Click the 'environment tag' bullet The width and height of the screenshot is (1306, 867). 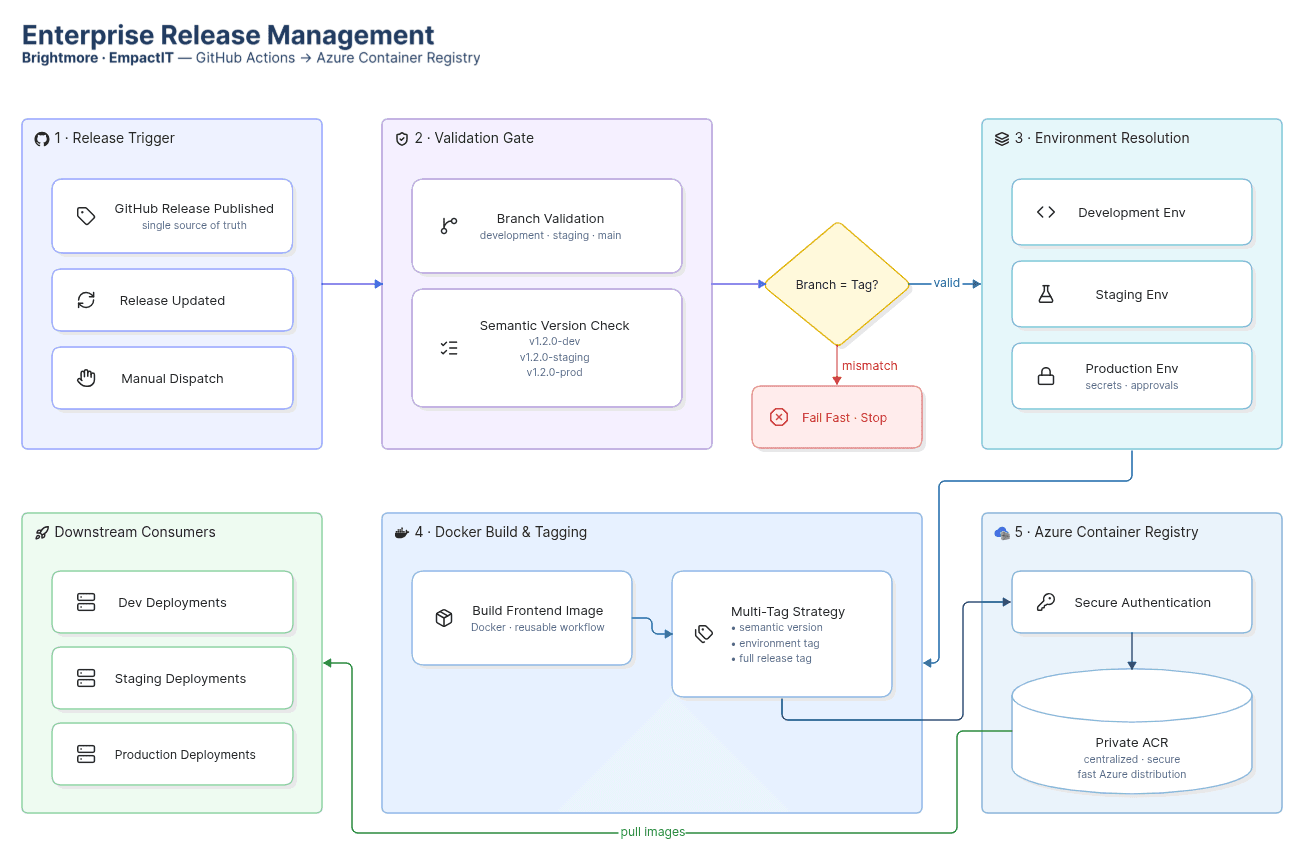tap(776, 644)
